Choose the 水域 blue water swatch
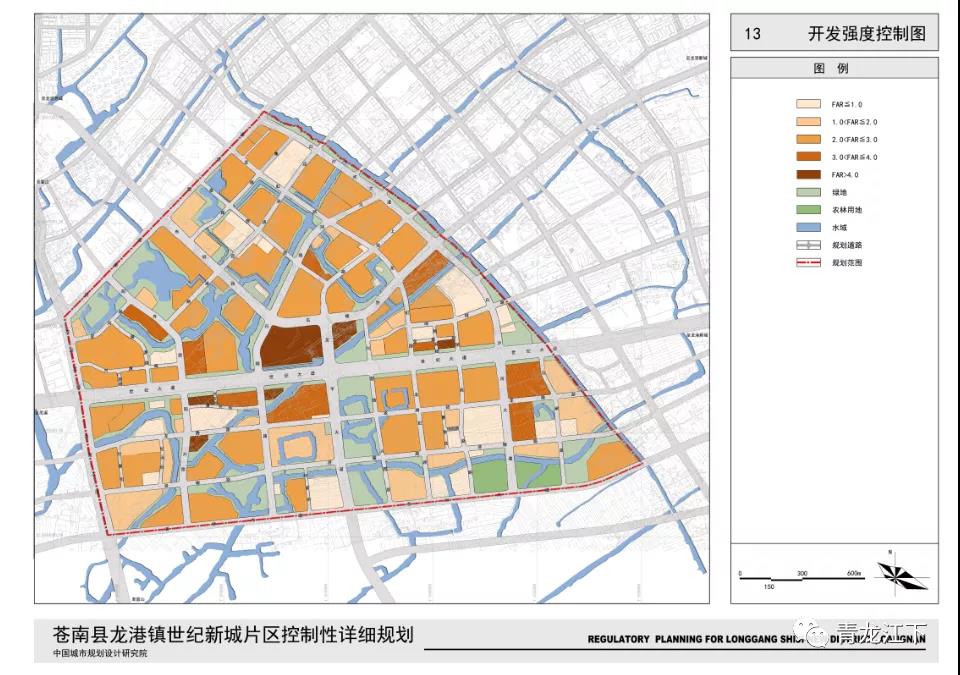Viewport: 960px width, 675px height. coord(807,228)
